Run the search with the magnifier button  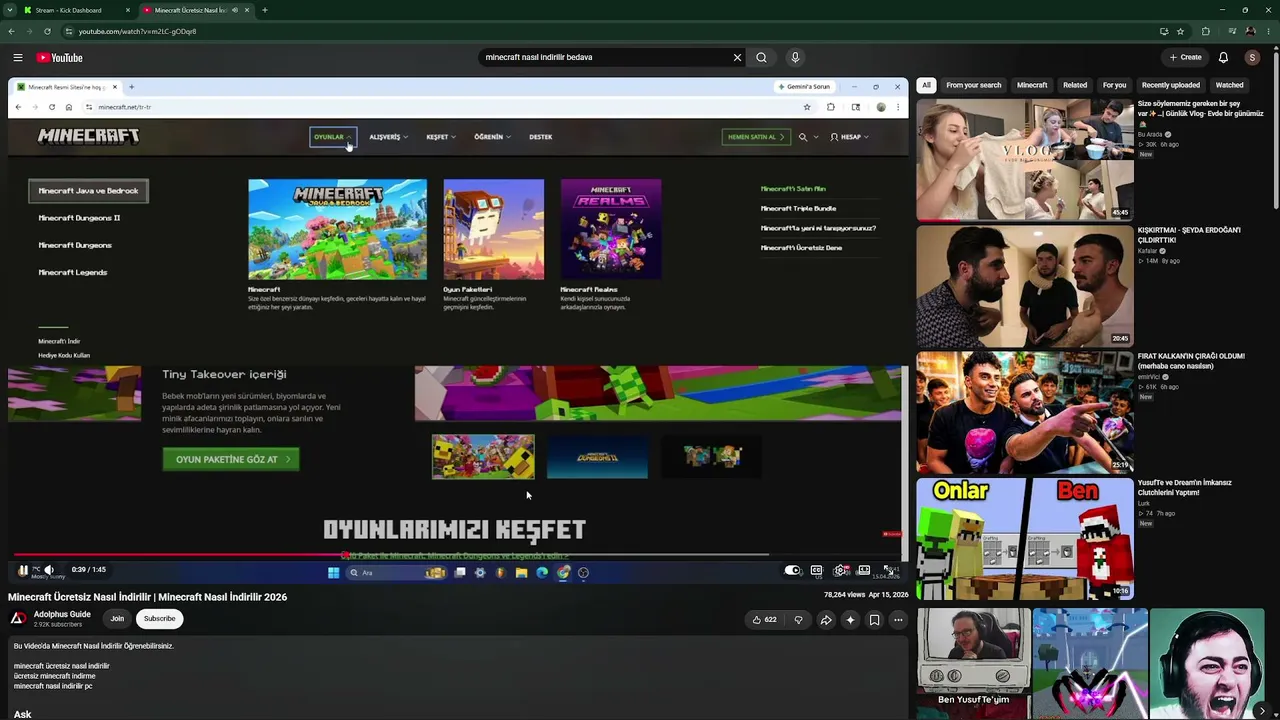tap(761, 58)
